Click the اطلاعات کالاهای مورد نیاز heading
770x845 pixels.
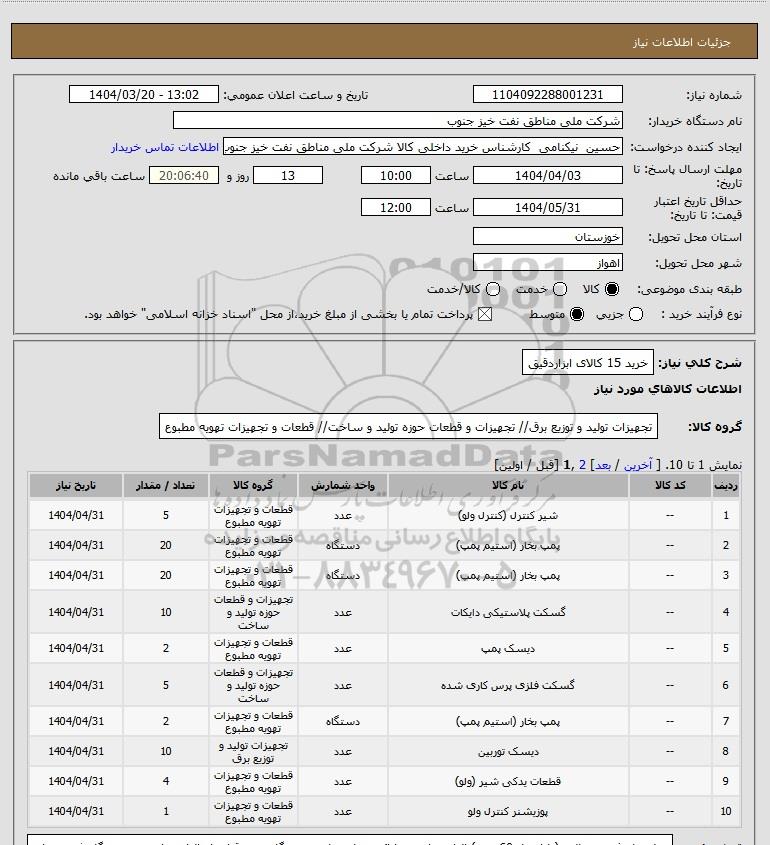pos(668,389)
